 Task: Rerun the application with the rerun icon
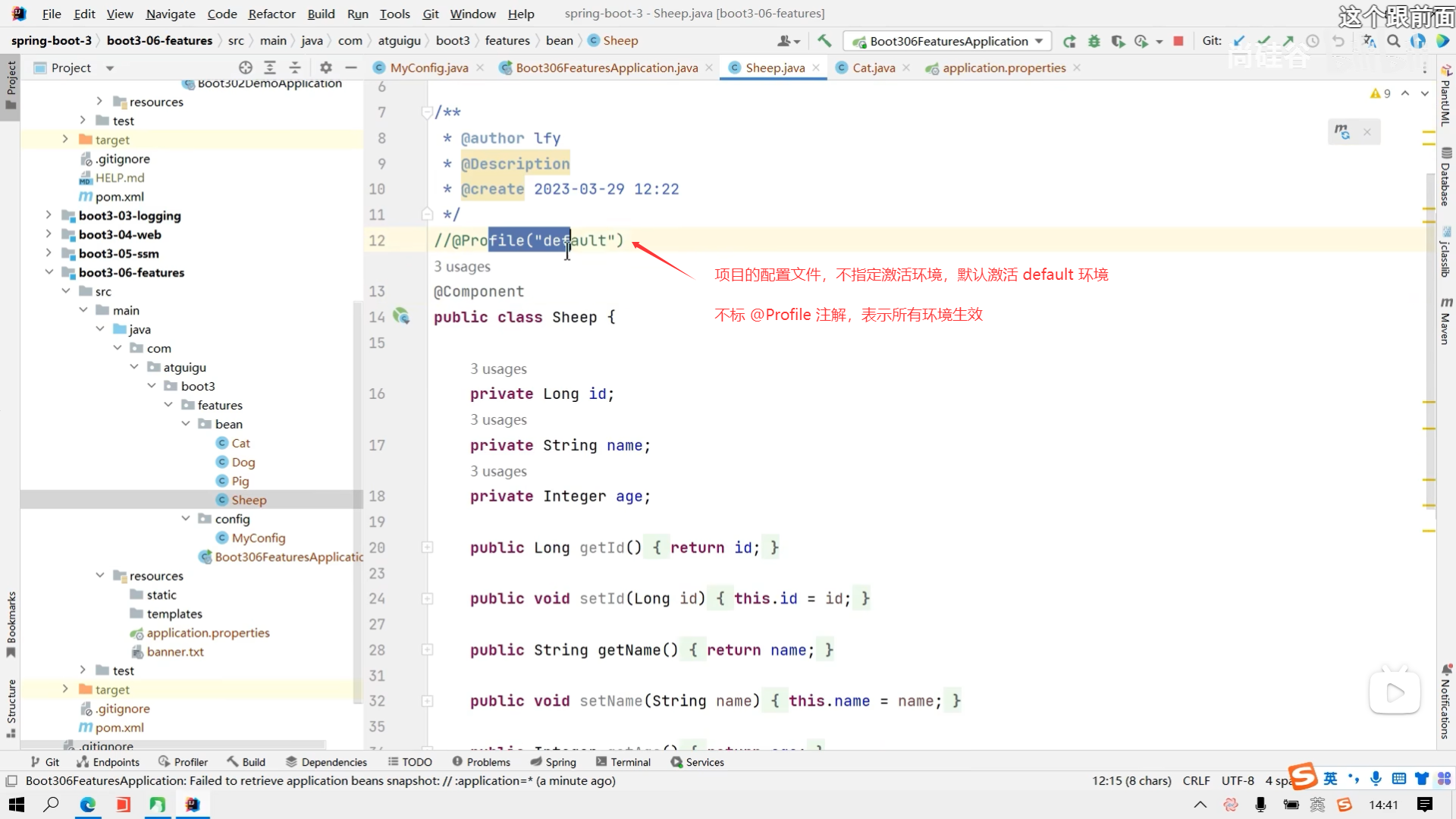point(1069,41)
